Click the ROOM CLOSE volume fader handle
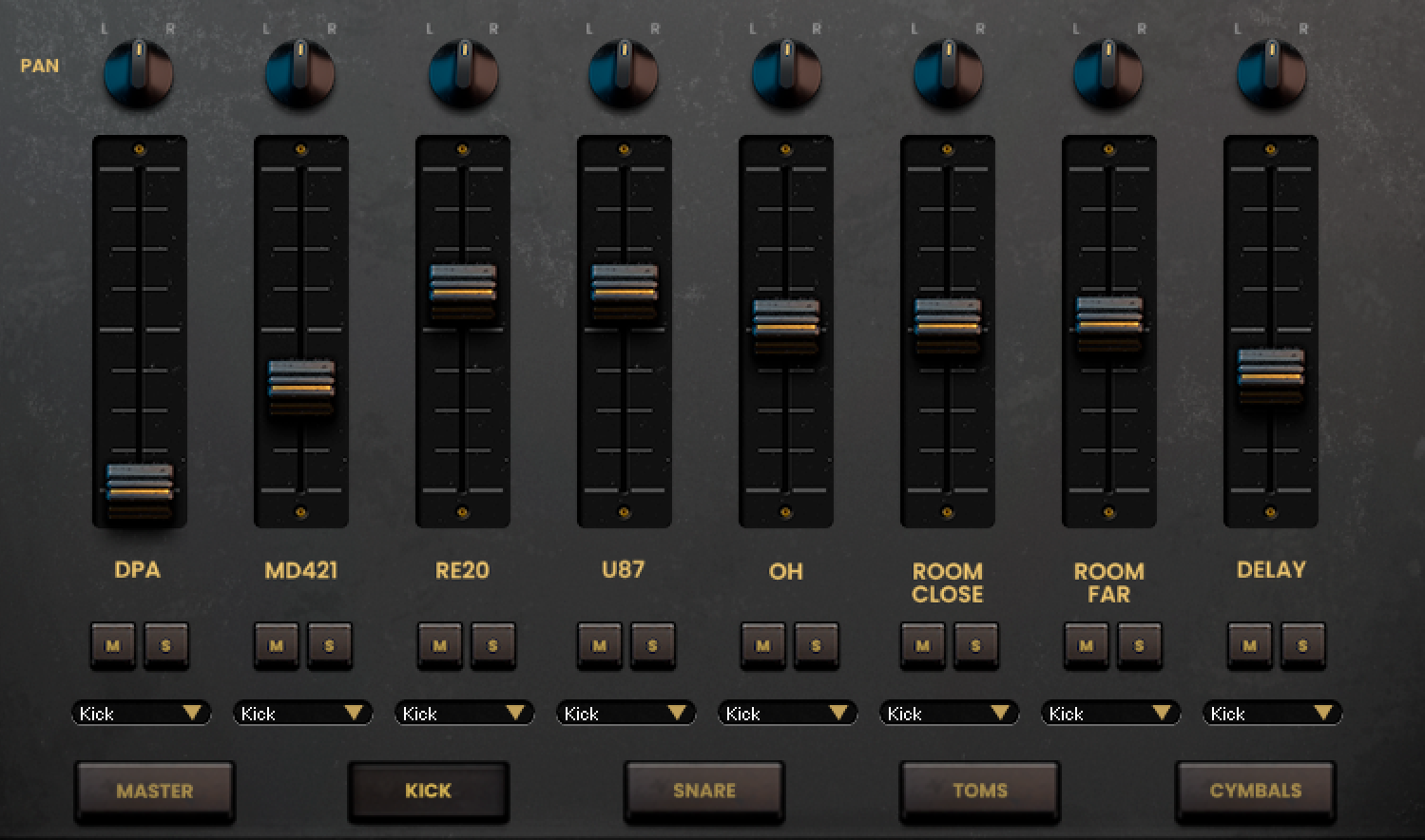 click(948, 326)
